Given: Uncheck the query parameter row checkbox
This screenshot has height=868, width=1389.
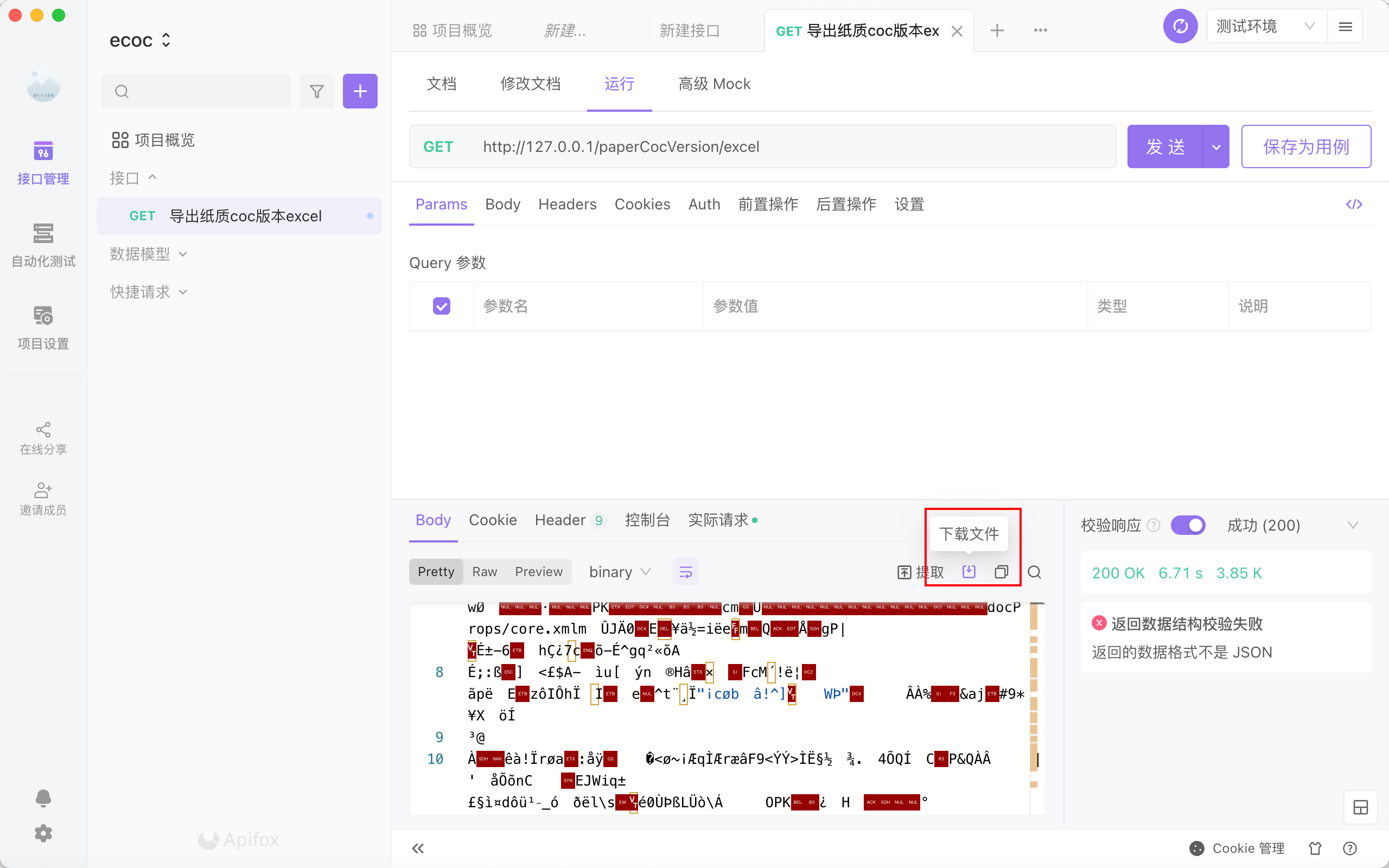Looking at the screenshot, I should point(441,305).
